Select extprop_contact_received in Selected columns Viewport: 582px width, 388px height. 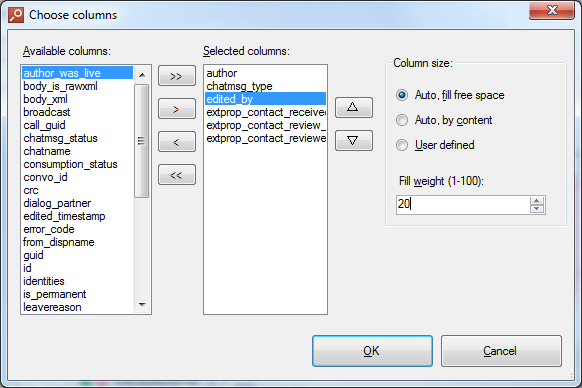pos(265,112)
